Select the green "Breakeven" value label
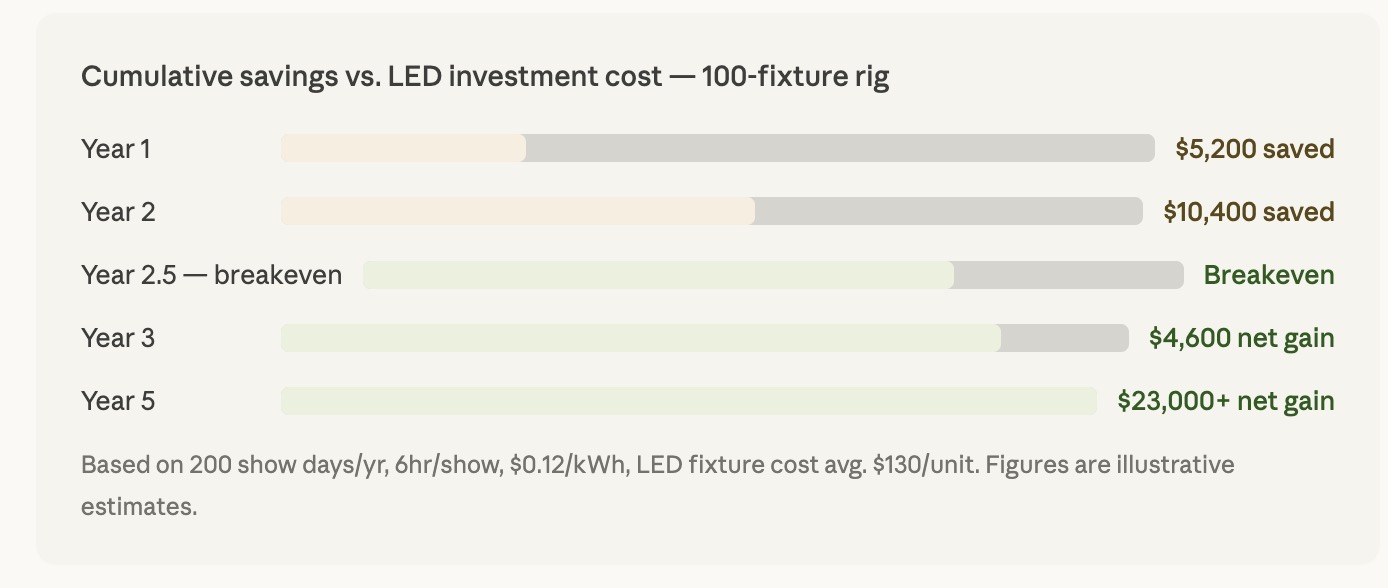 [1269, 275]
